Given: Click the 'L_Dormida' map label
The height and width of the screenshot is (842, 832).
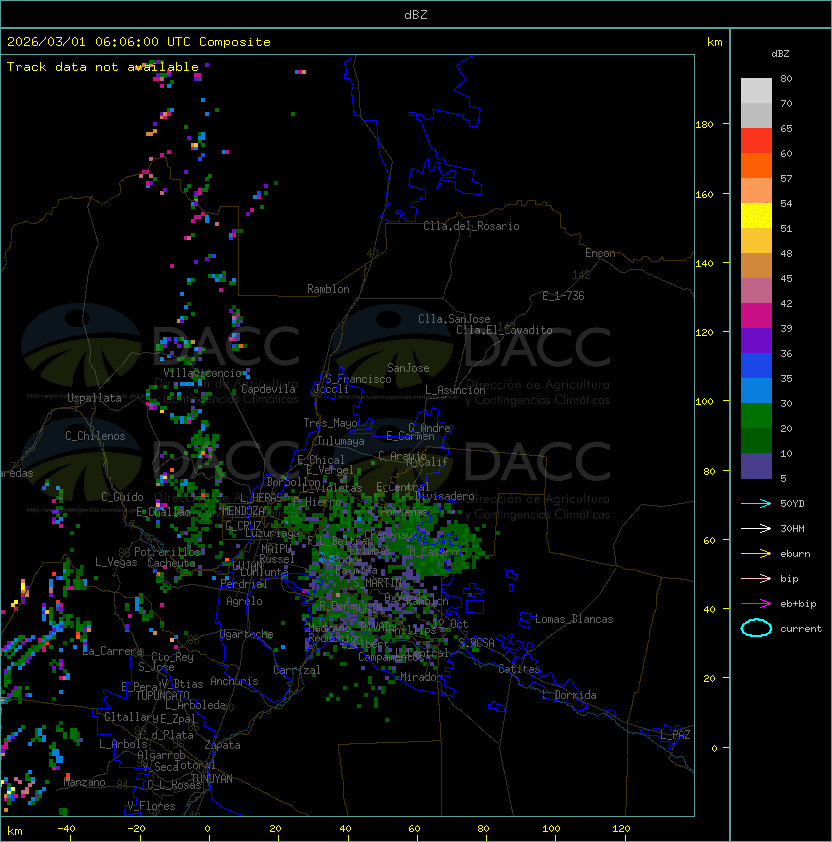Looking at the screenshot, I should tap(569, 695).
